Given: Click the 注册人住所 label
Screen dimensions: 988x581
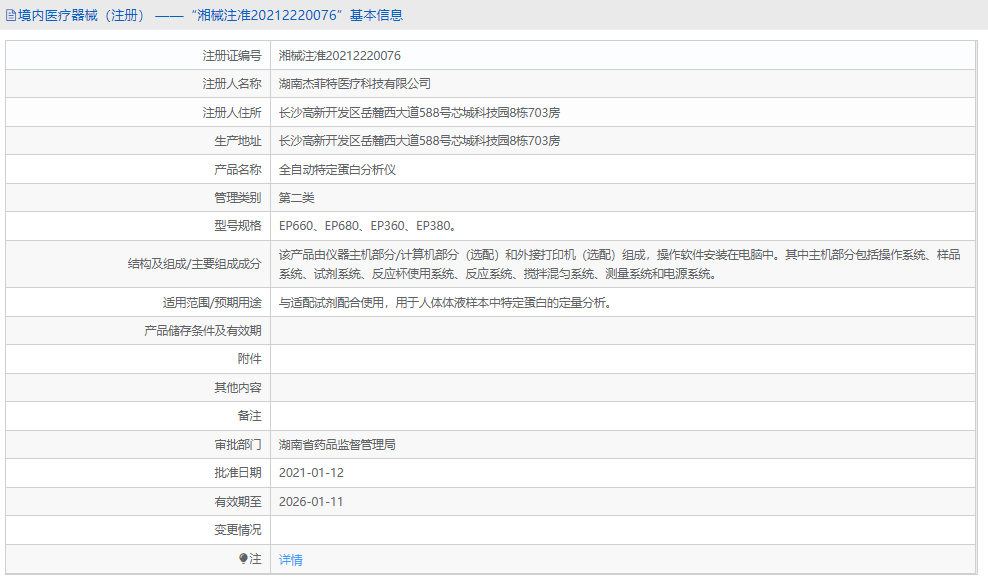Looking at the screenshot, I should coord(231,113).
